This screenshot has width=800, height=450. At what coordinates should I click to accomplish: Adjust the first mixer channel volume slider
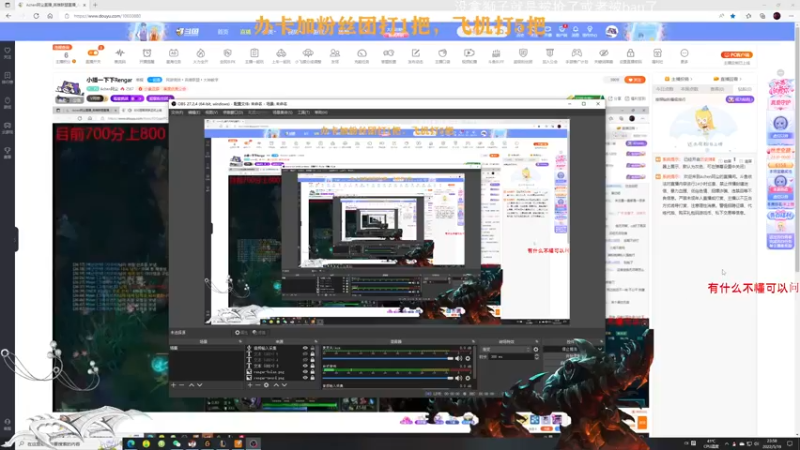(x=387, y=359)
